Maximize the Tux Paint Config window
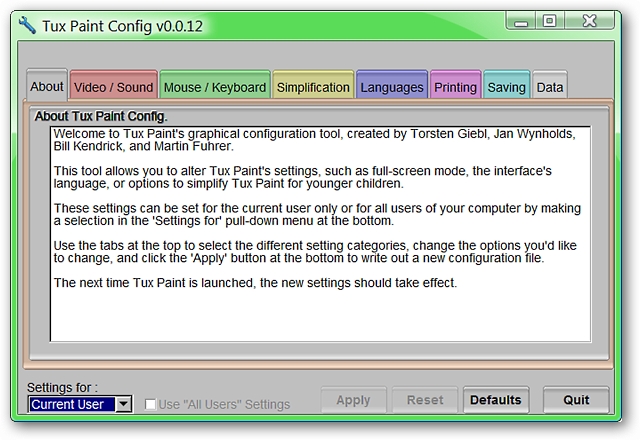Viewport: 640px width, 440px height. tap(549, 21)
